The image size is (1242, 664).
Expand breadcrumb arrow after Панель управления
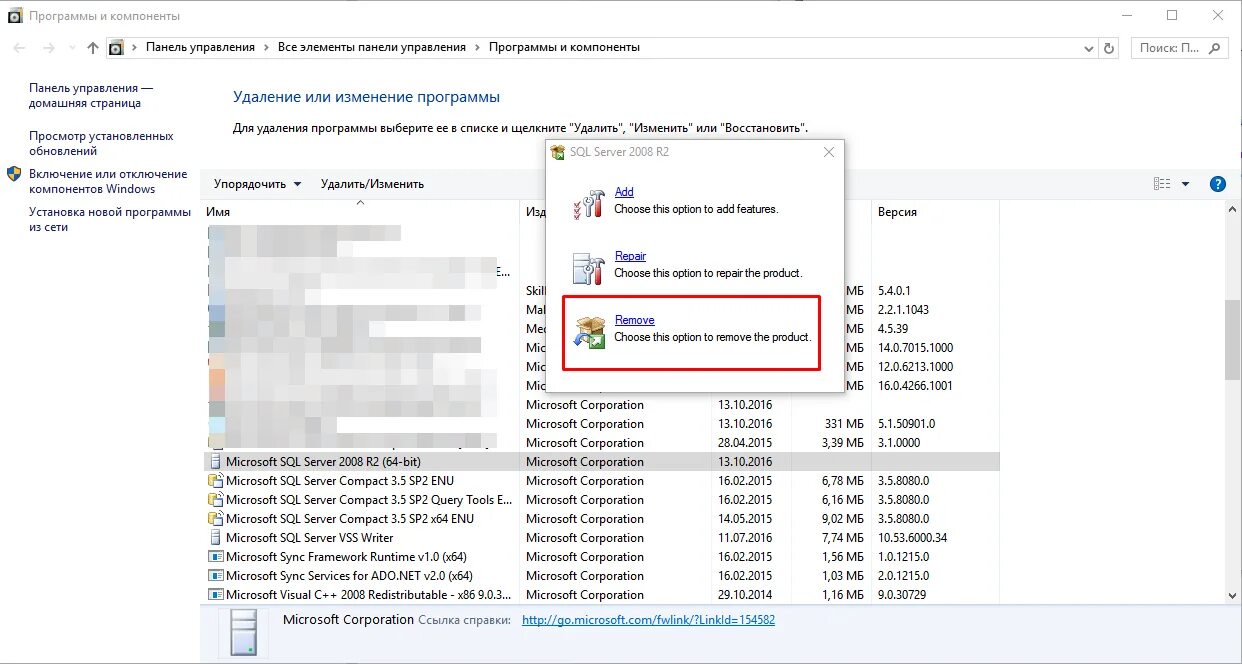266,48
